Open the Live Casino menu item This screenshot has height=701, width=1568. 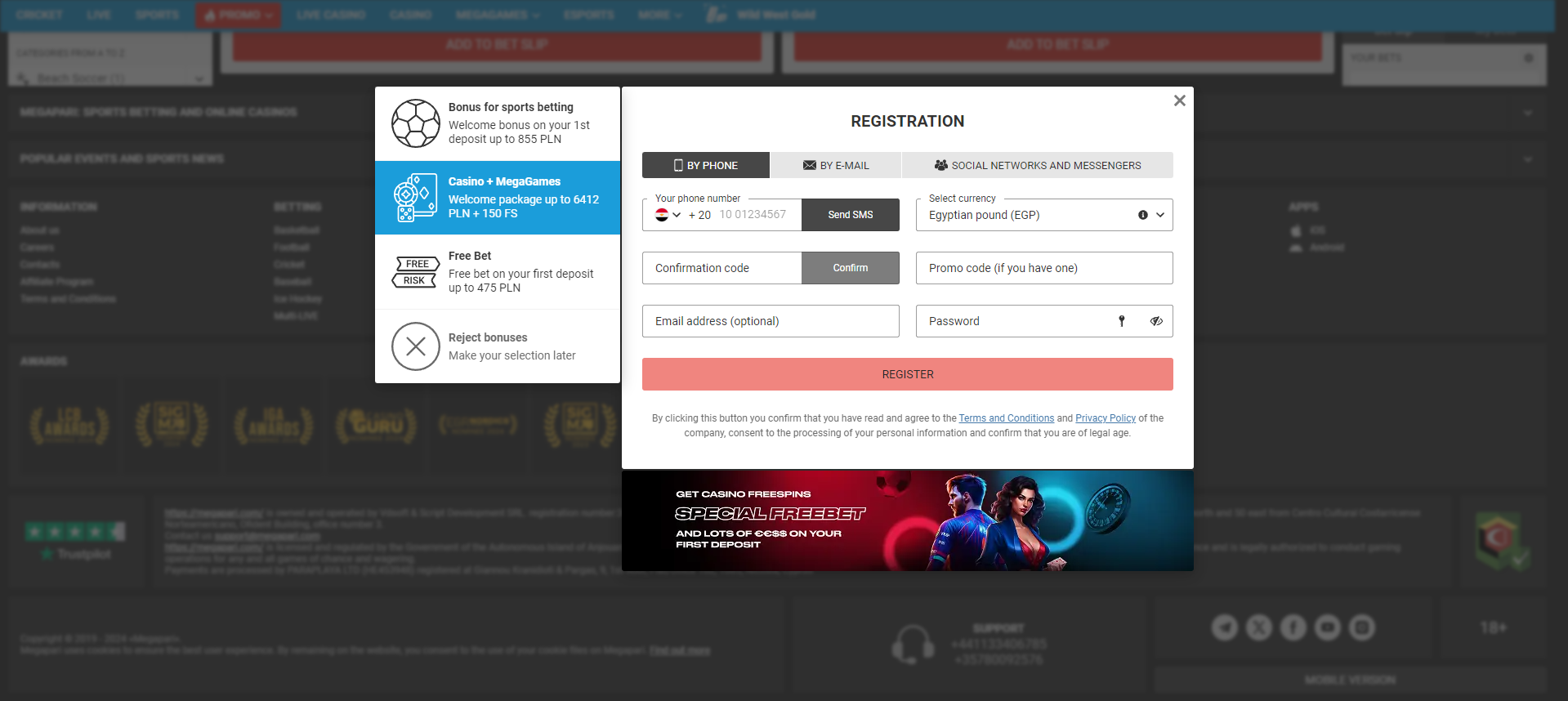[330, 15]
